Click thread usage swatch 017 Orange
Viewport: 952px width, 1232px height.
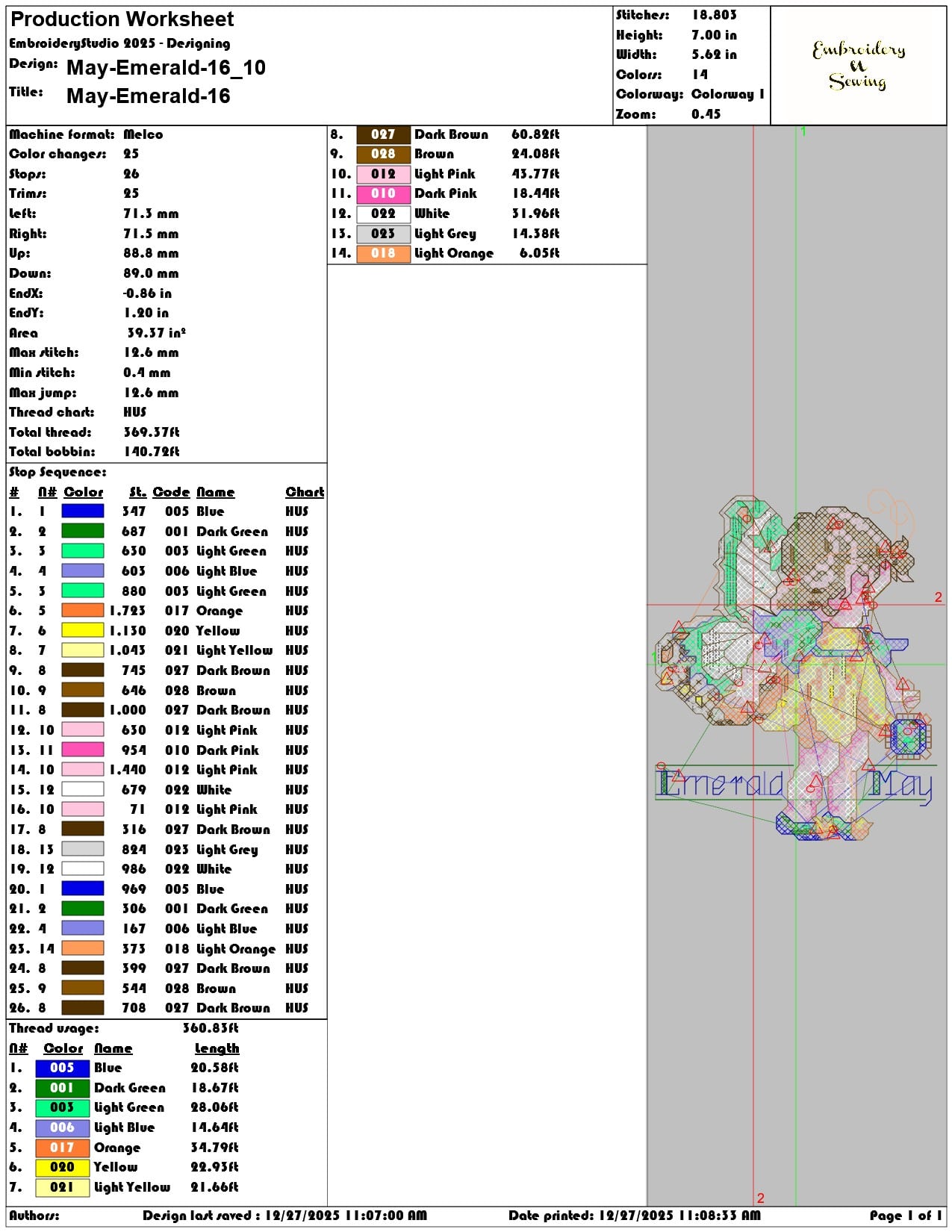(62, 1148)
